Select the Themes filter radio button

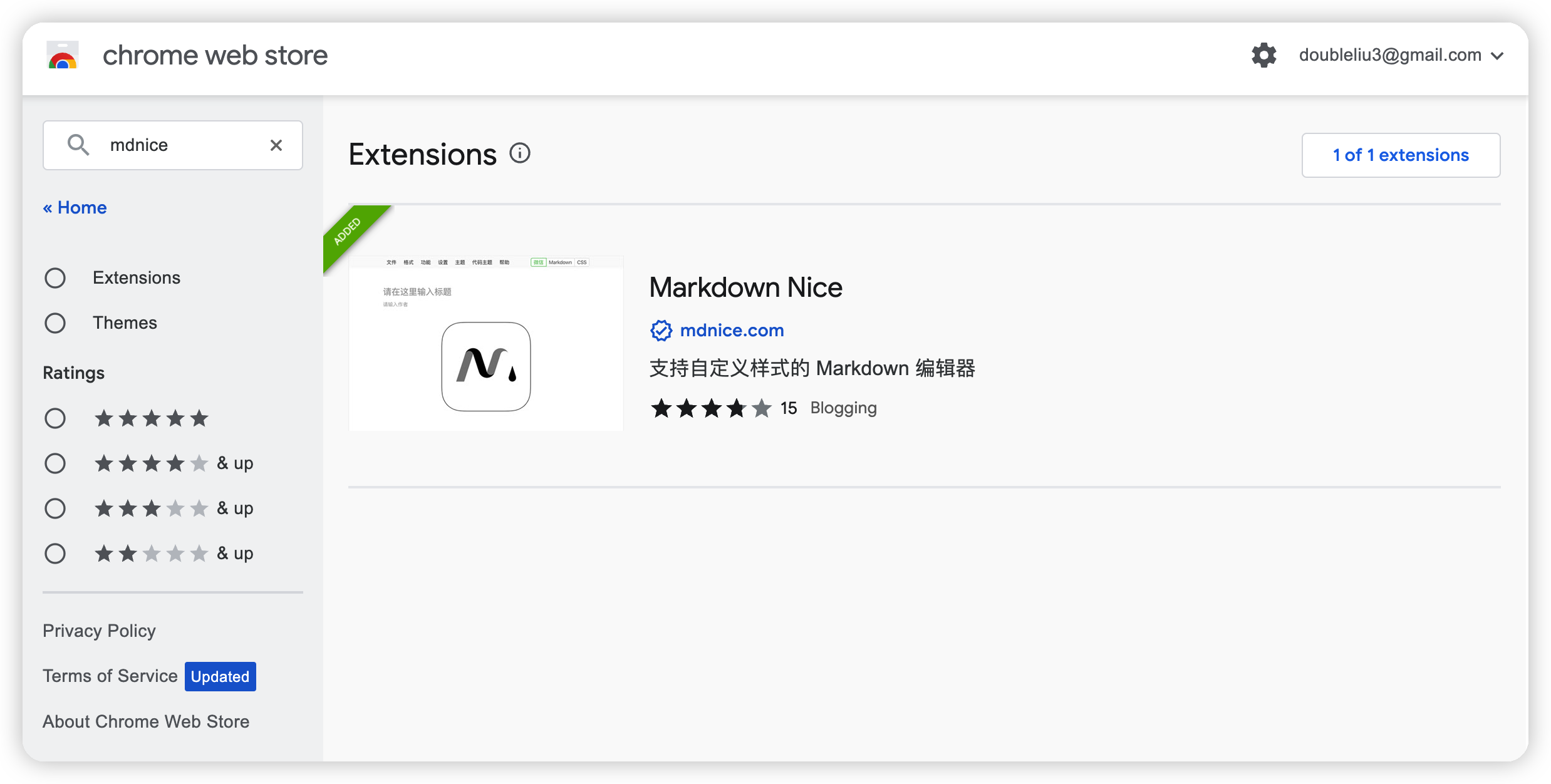[x=55, y=322]
